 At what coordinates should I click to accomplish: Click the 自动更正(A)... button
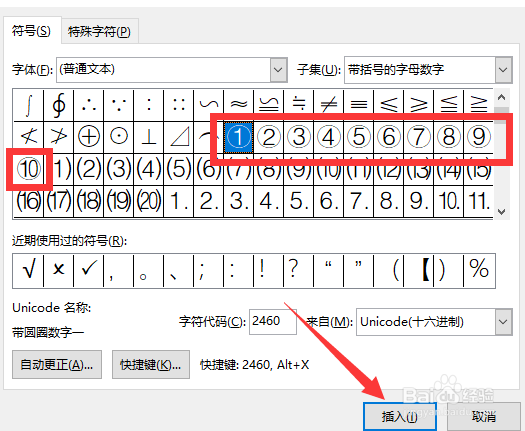point(57,364)
